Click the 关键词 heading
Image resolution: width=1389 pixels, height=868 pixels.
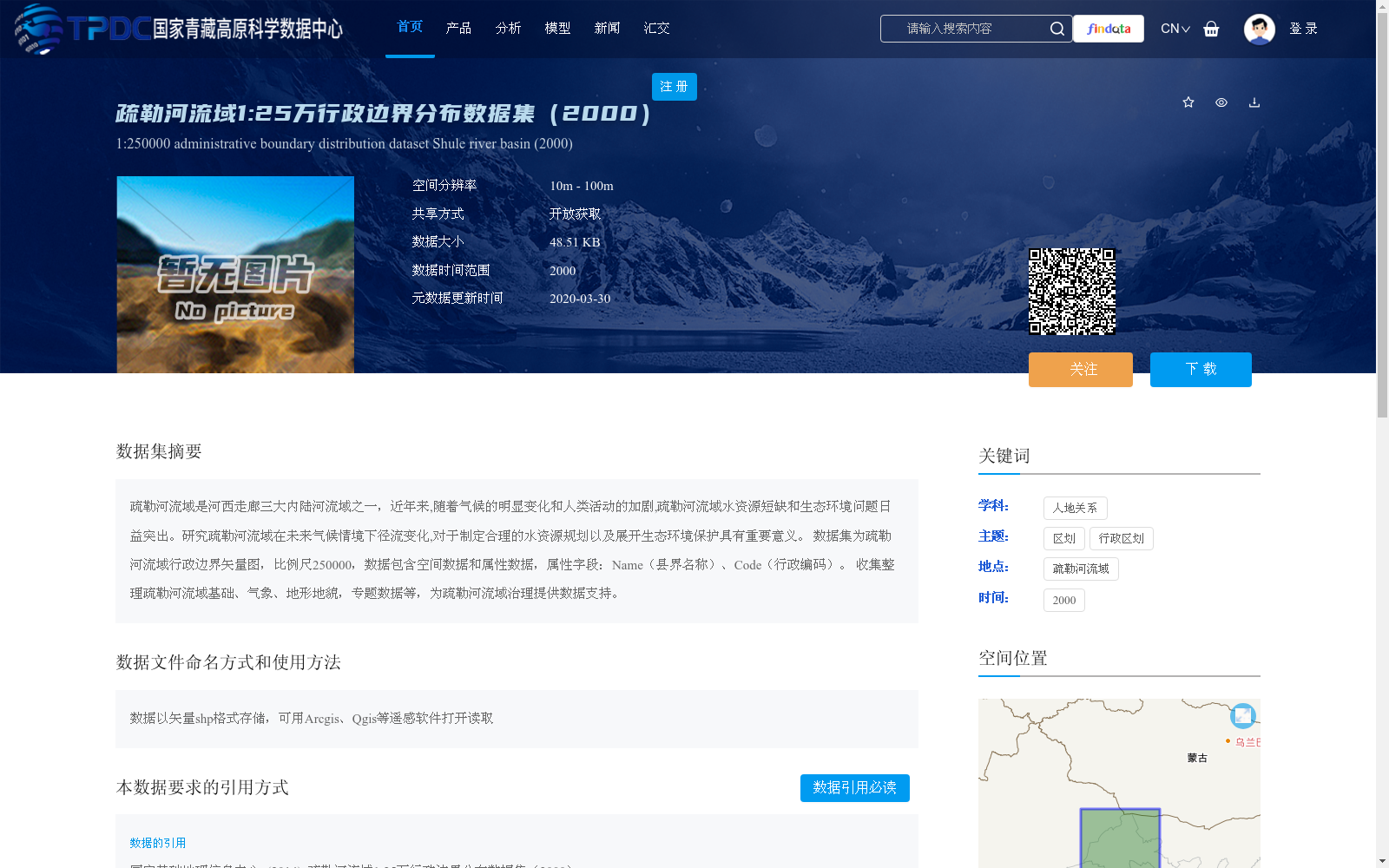coord(1004,456)
